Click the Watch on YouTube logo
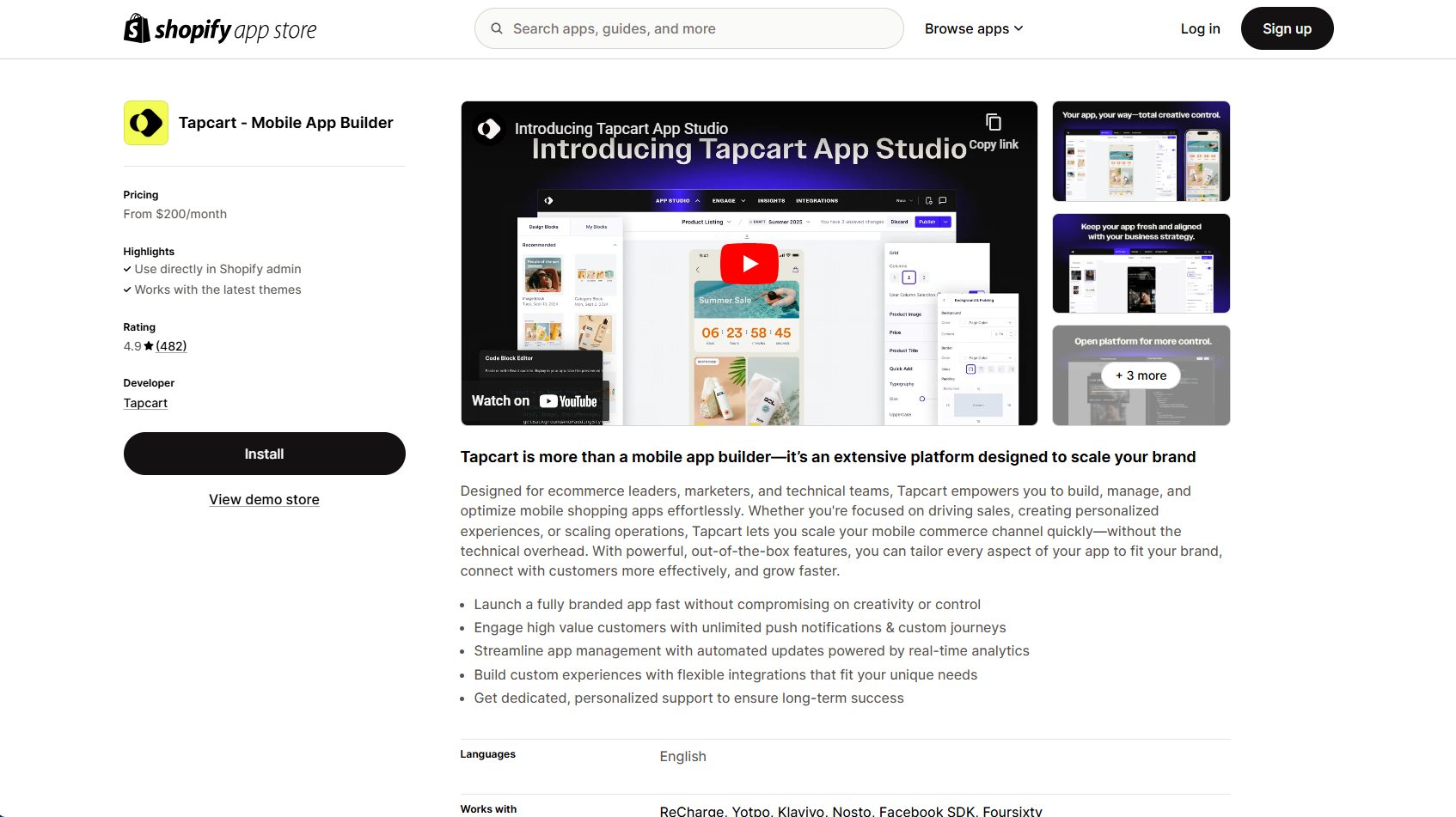 [x=568, y=401]
